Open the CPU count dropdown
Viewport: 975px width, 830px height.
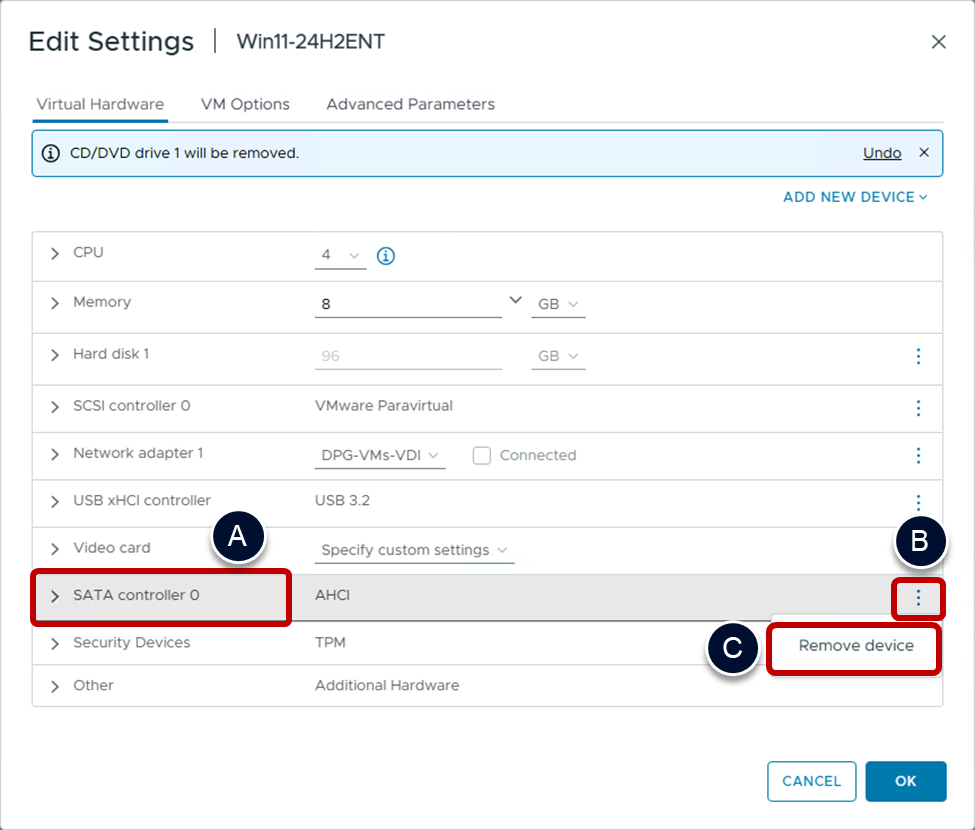[340, 256]
